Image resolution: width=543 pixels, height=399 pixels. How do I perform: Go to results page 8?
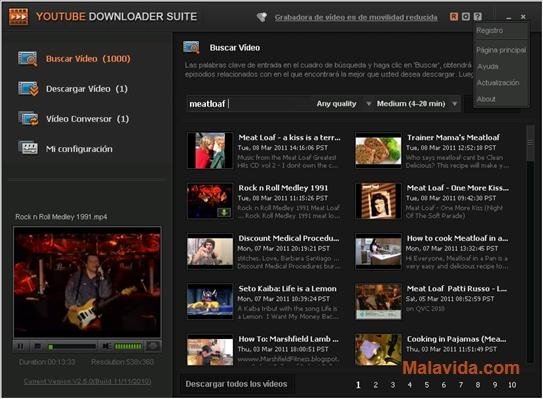click(478, 384)
